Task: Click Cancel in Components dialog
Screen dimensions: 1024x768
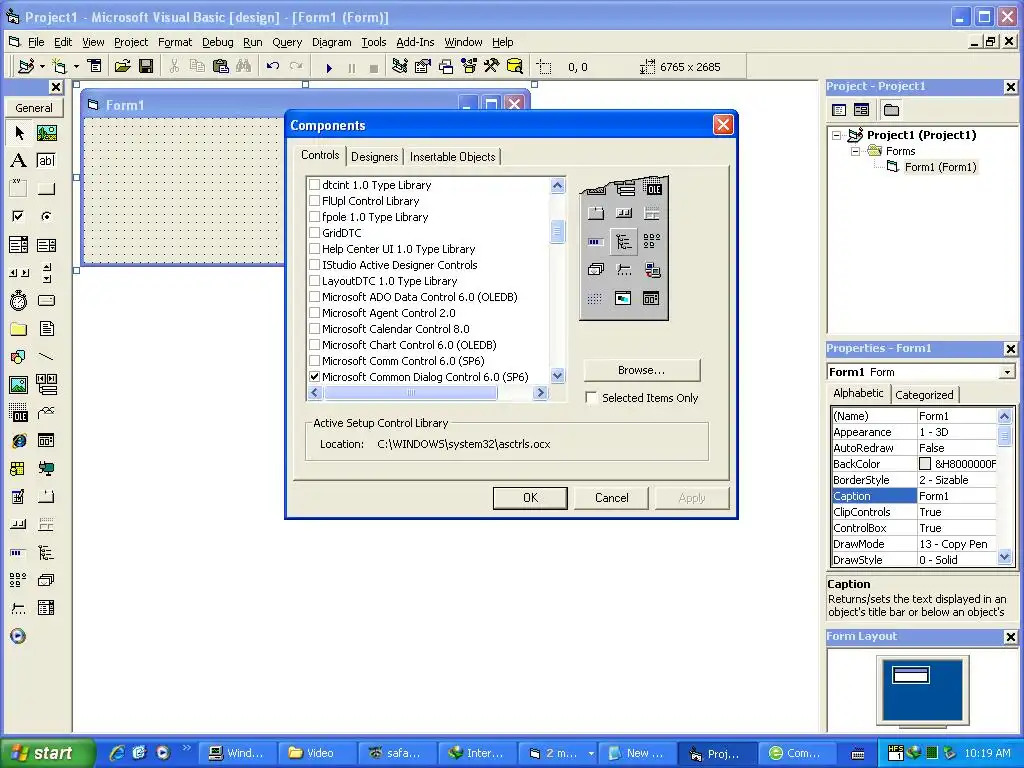Action: click(611, 498)
